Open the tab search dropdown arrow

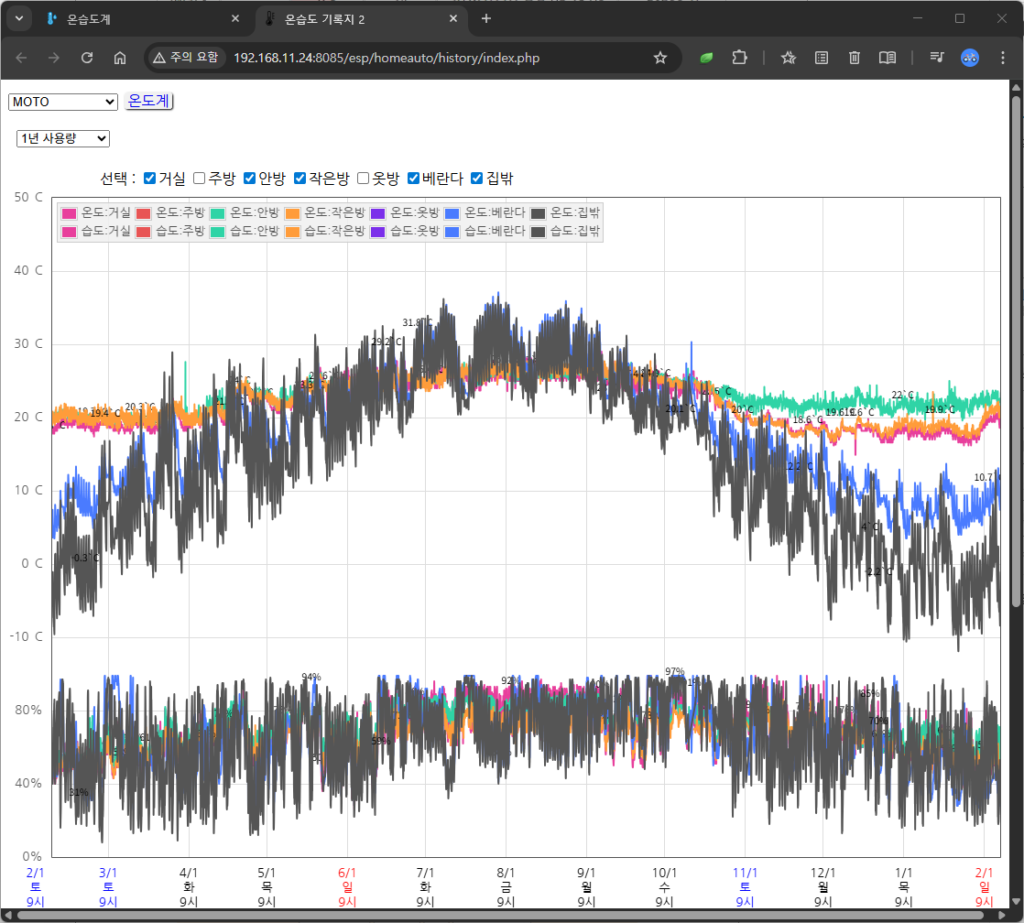[18, 18]
